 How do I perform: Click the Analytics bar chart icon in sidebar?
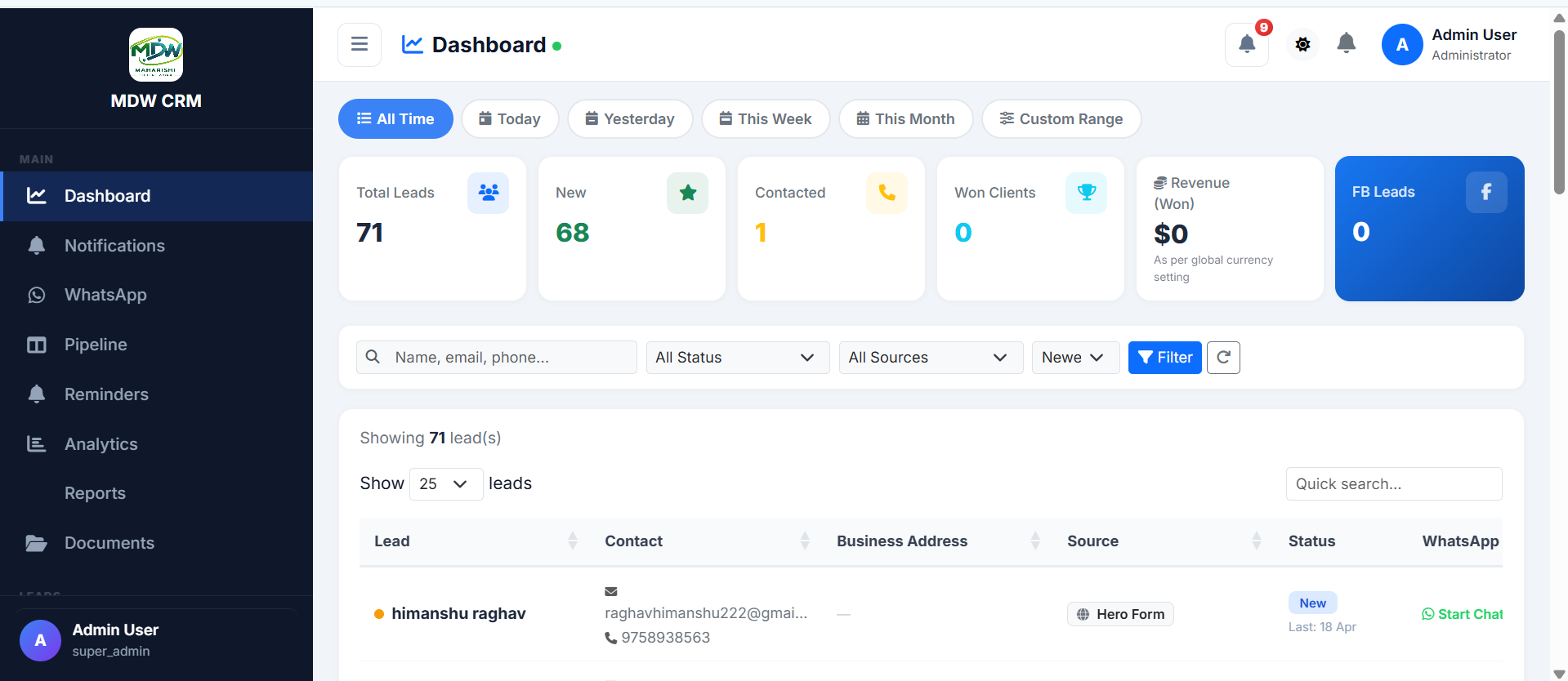click(37, 443)
